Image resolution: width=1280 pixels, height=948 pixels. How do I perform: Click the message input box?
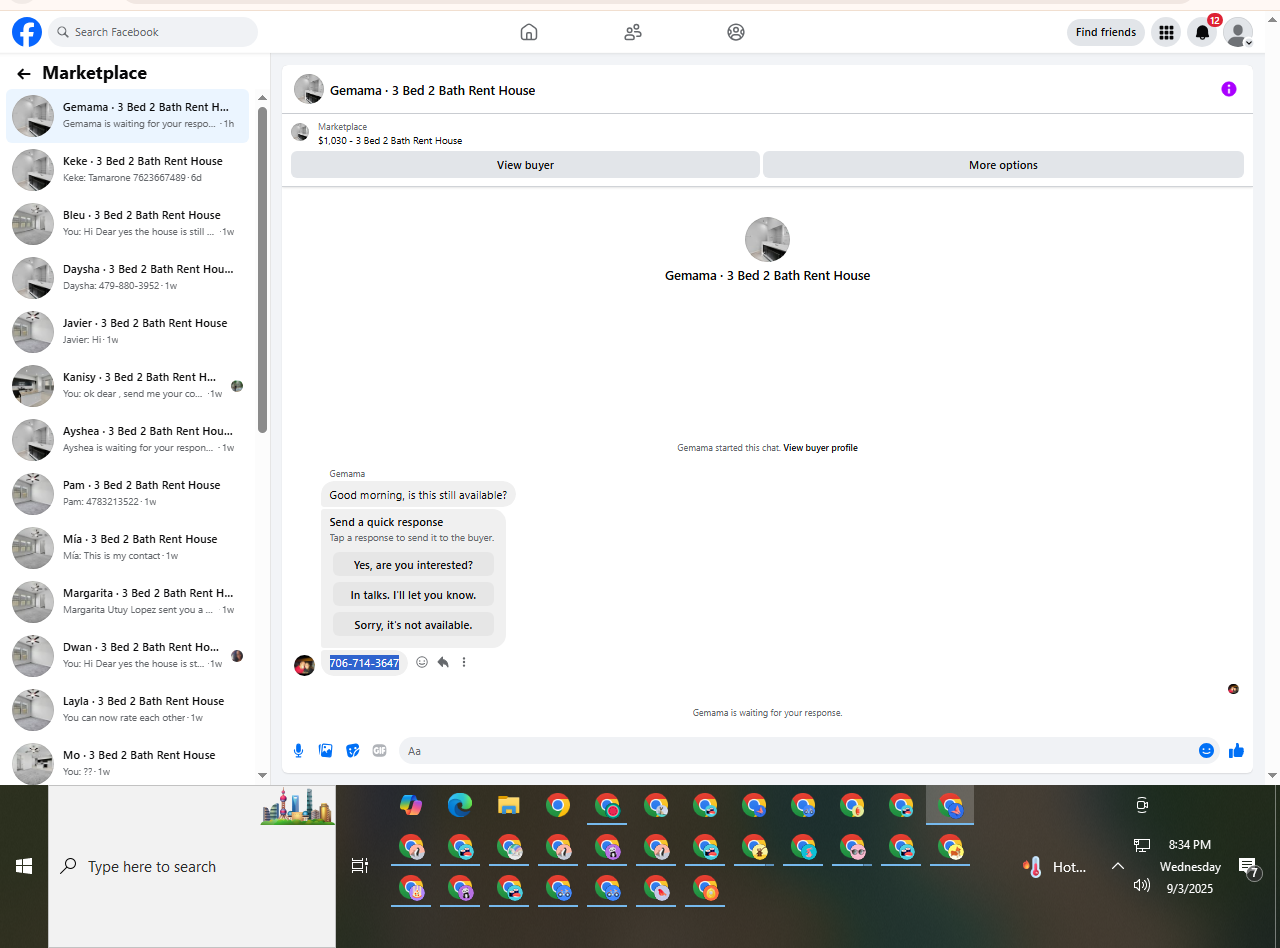click(797, 750)
